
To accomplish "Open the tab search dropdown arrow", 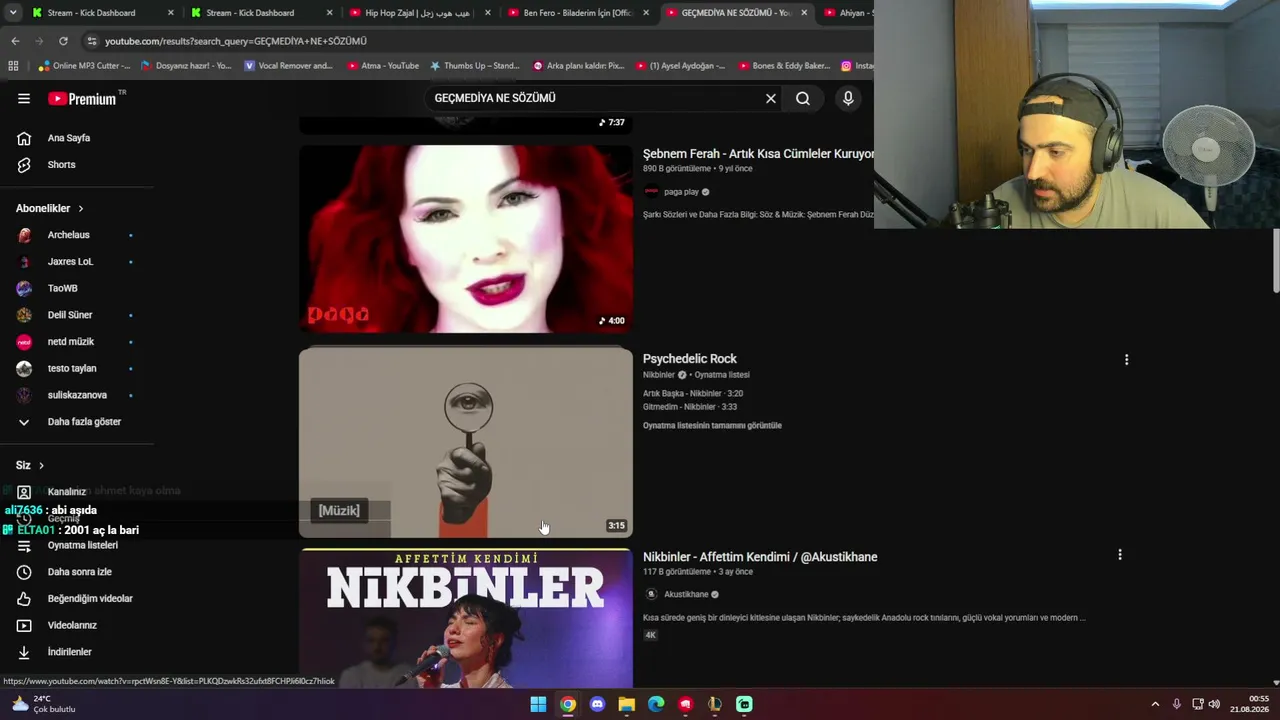I will click(13, 13).
